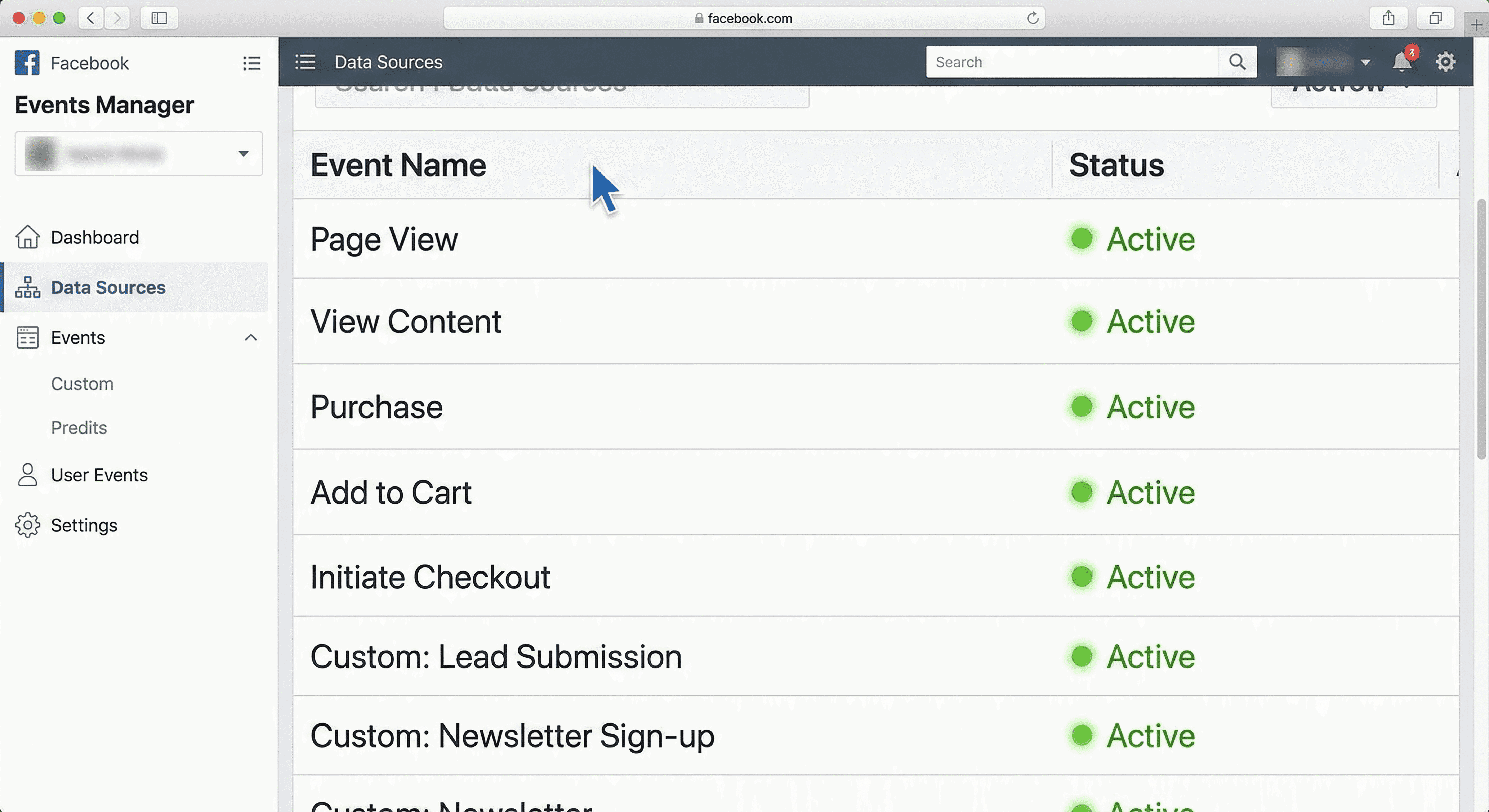Click the search magnifier icon
Image resolution: width=1489 pixels, height=812 pixels.
pos(1237,62)
